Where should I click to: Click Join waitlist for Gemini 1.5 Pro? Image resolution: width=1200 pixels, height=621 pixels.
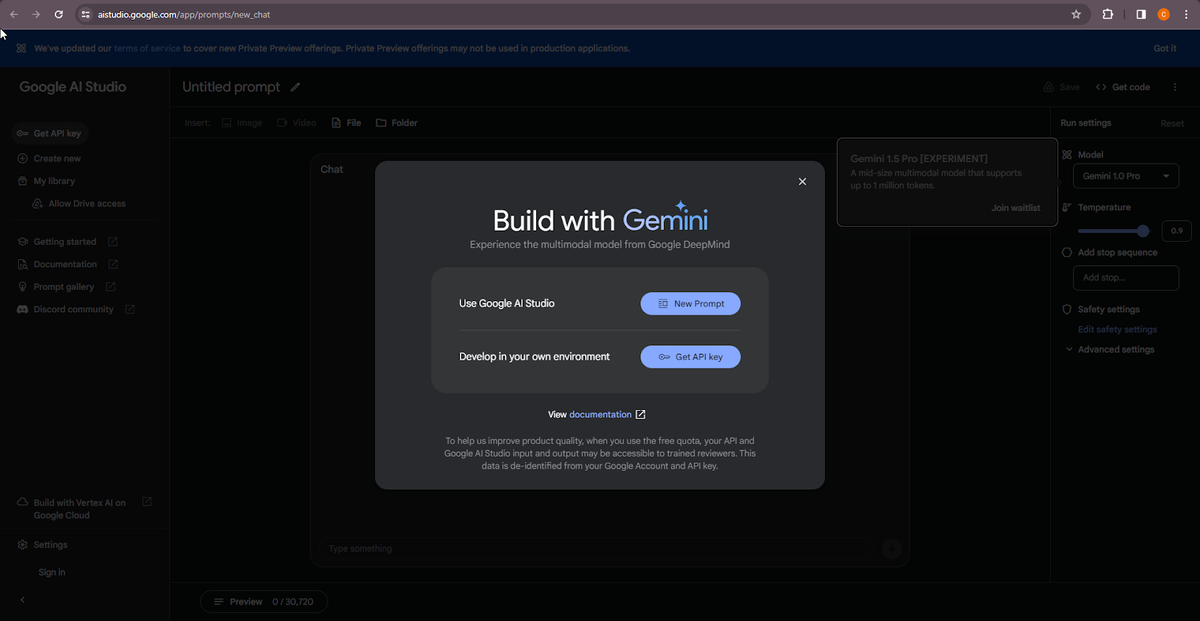pos(1015,208)
